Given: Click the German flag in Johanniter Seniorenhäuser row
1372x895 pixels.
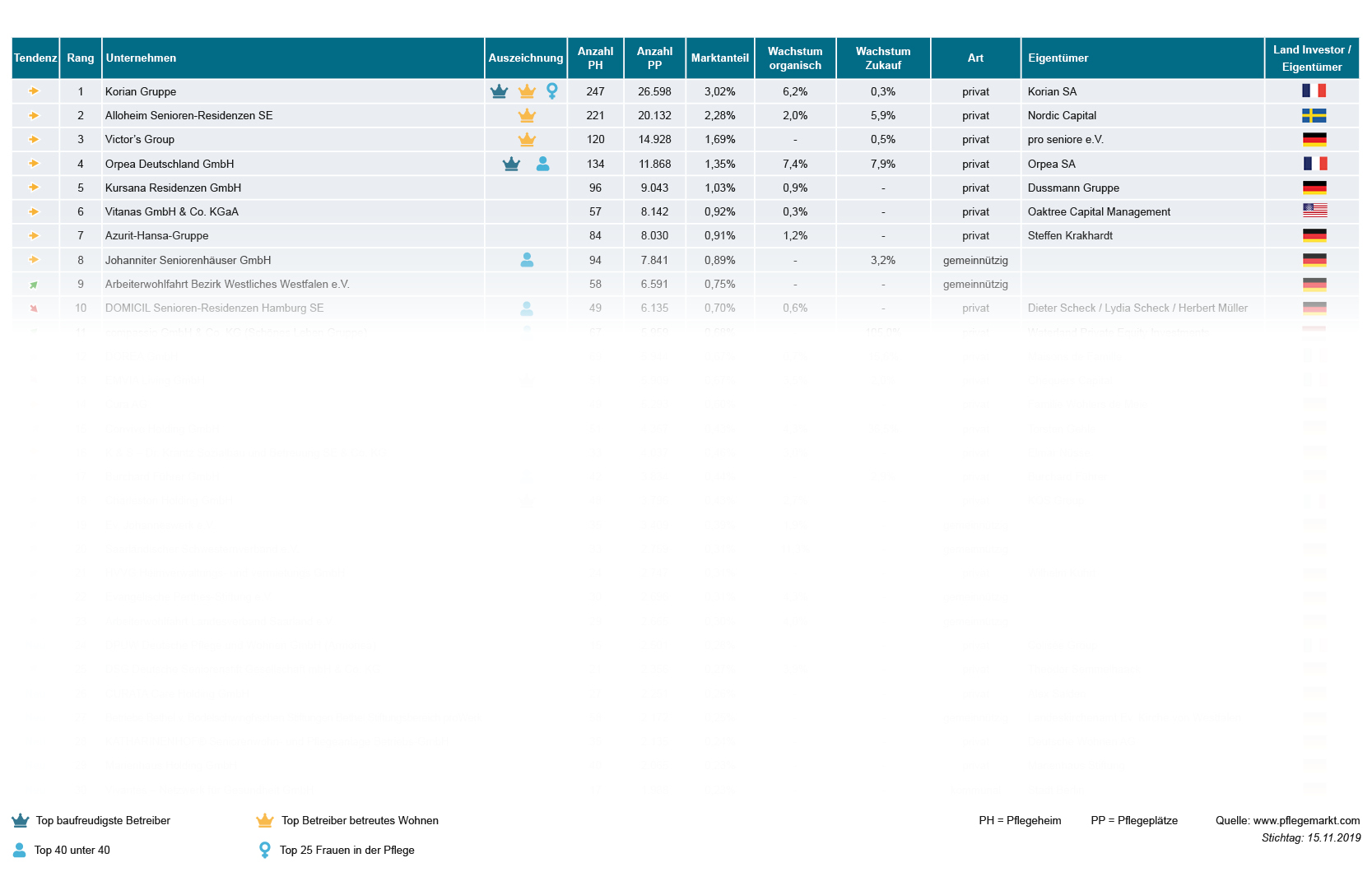Looking at the screenshot, I should click(1314, 260).
